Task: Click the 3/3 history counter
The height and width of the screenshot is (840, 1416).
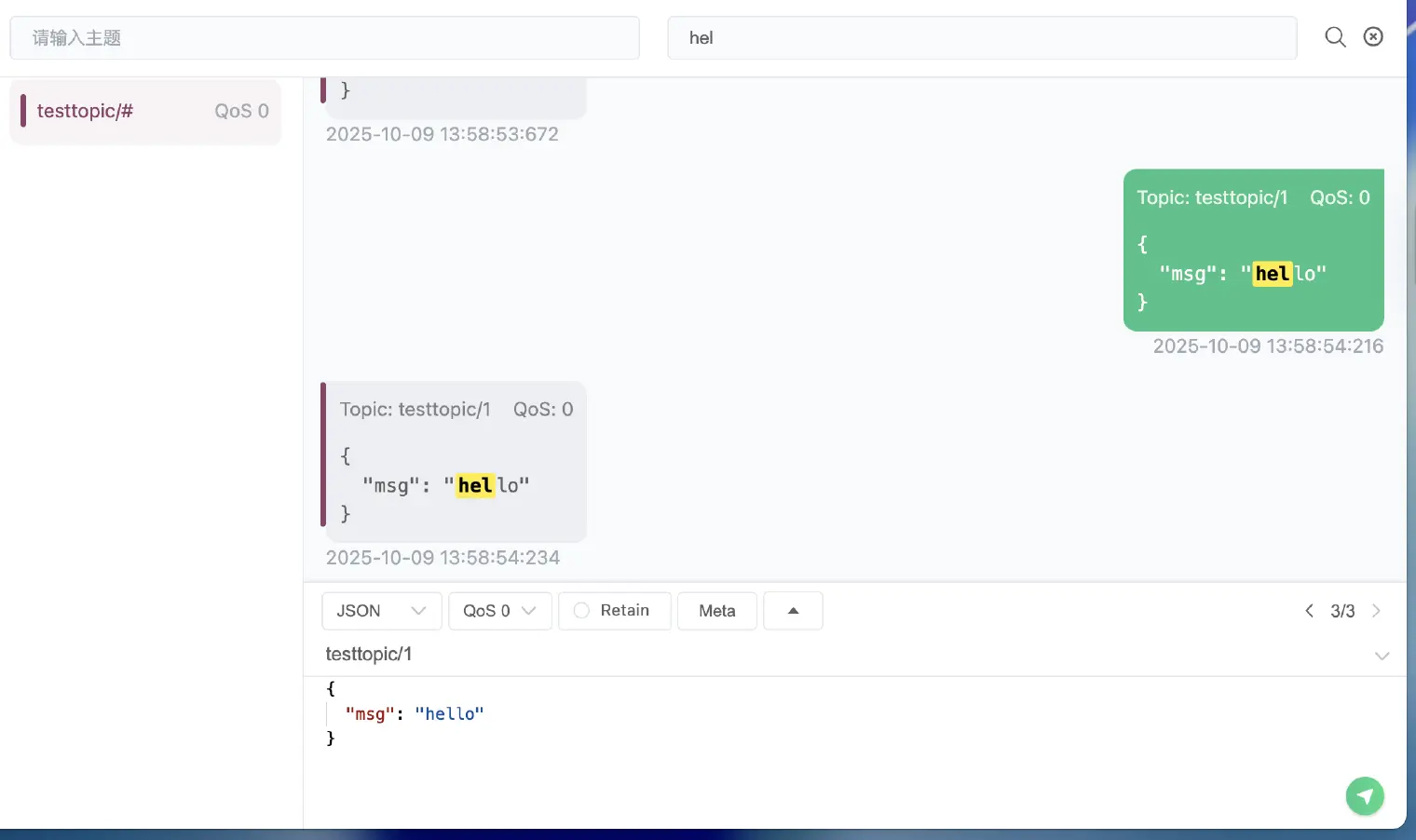Action: pyautogui.click(x=1342, y=611)
